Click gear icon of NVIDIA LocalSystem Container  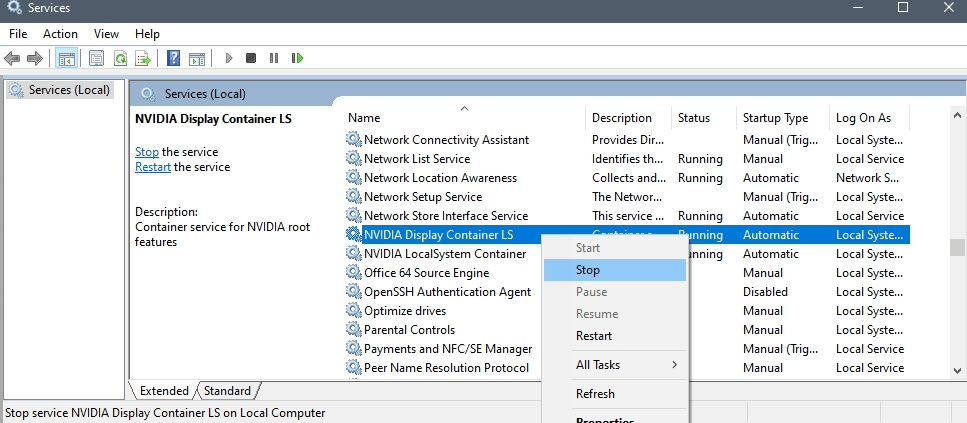coord(353,253)
